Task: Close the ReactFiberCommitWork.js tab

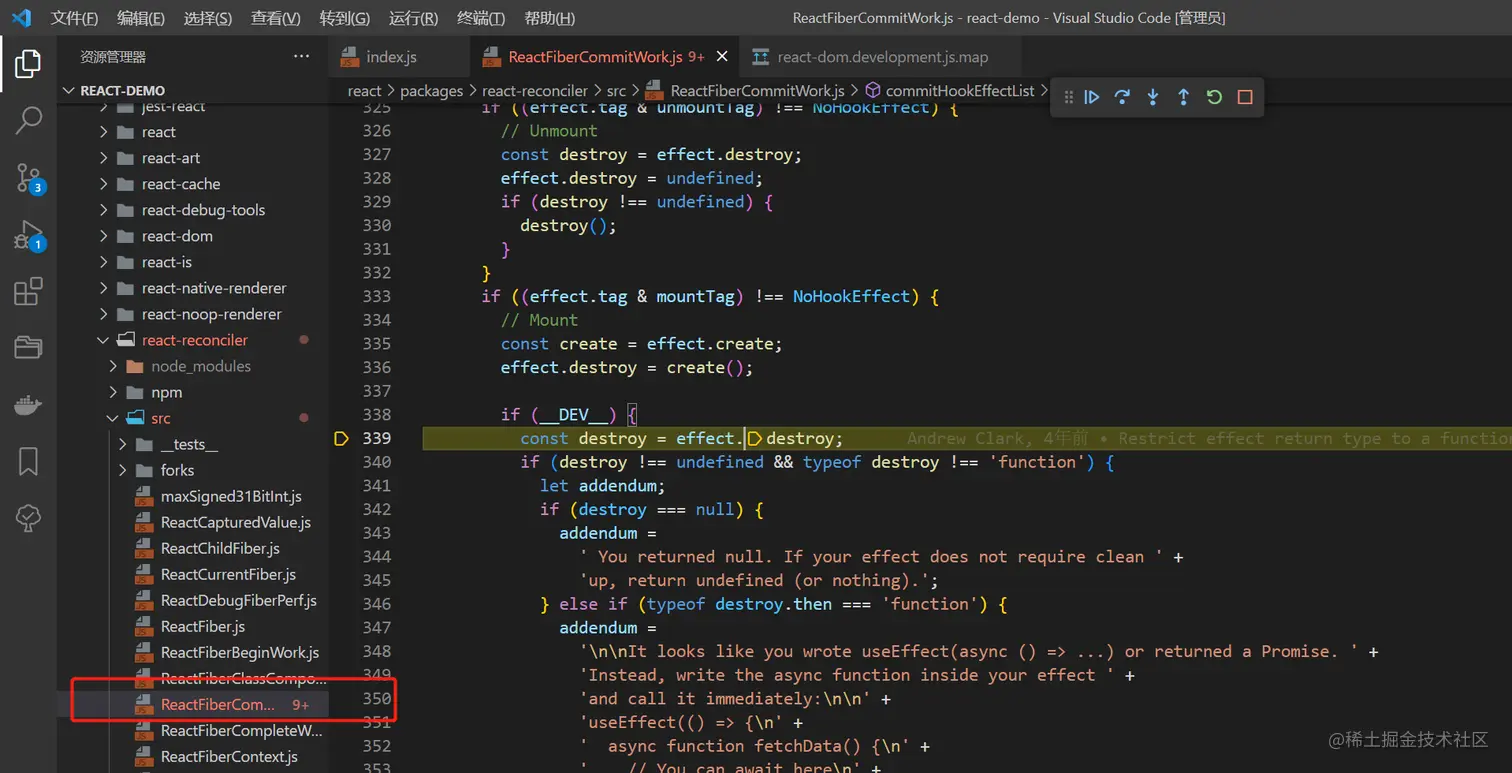Action: coord(722,57)
